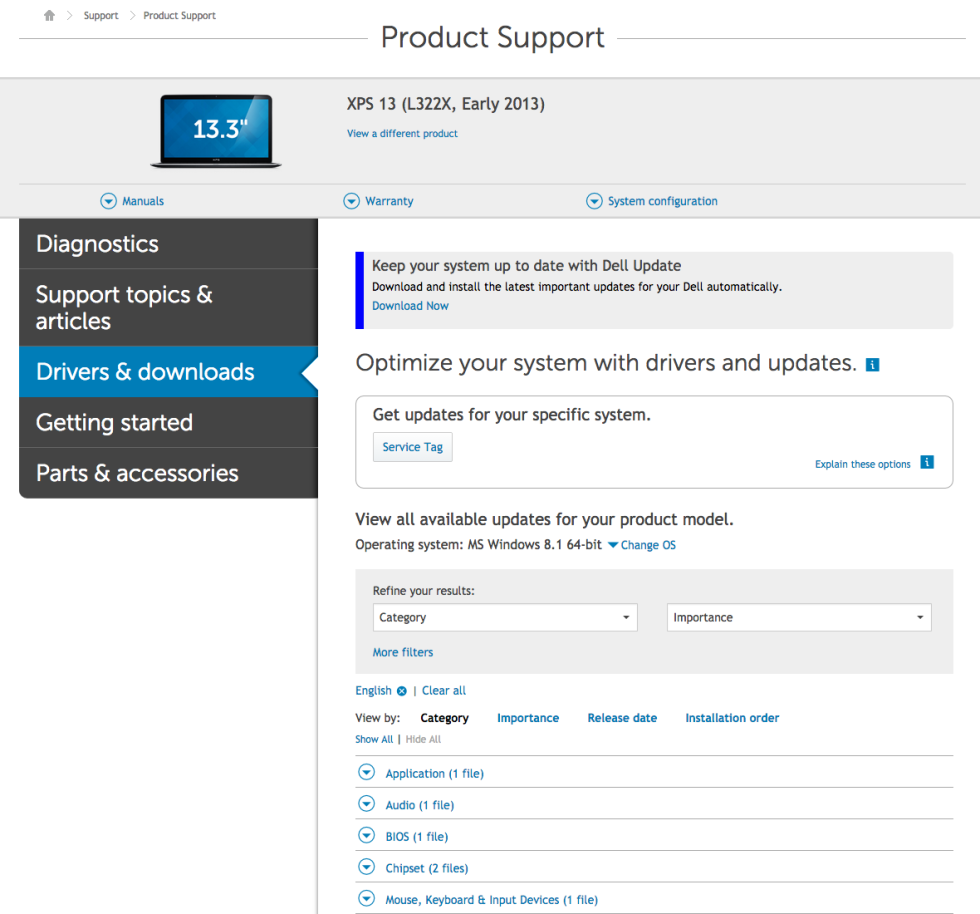Click the home icon in breadcrumb
Viewport: 980px width, 914px height.
tap(49, 15)
